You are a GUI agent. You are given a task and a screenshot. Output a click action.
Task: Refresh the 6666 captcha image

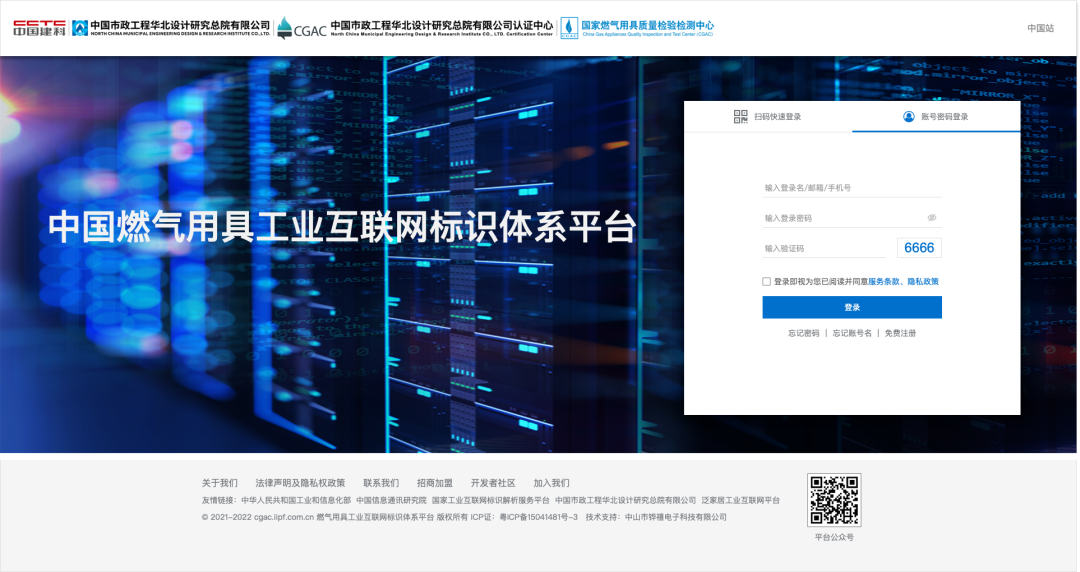(x=918, y=248)
